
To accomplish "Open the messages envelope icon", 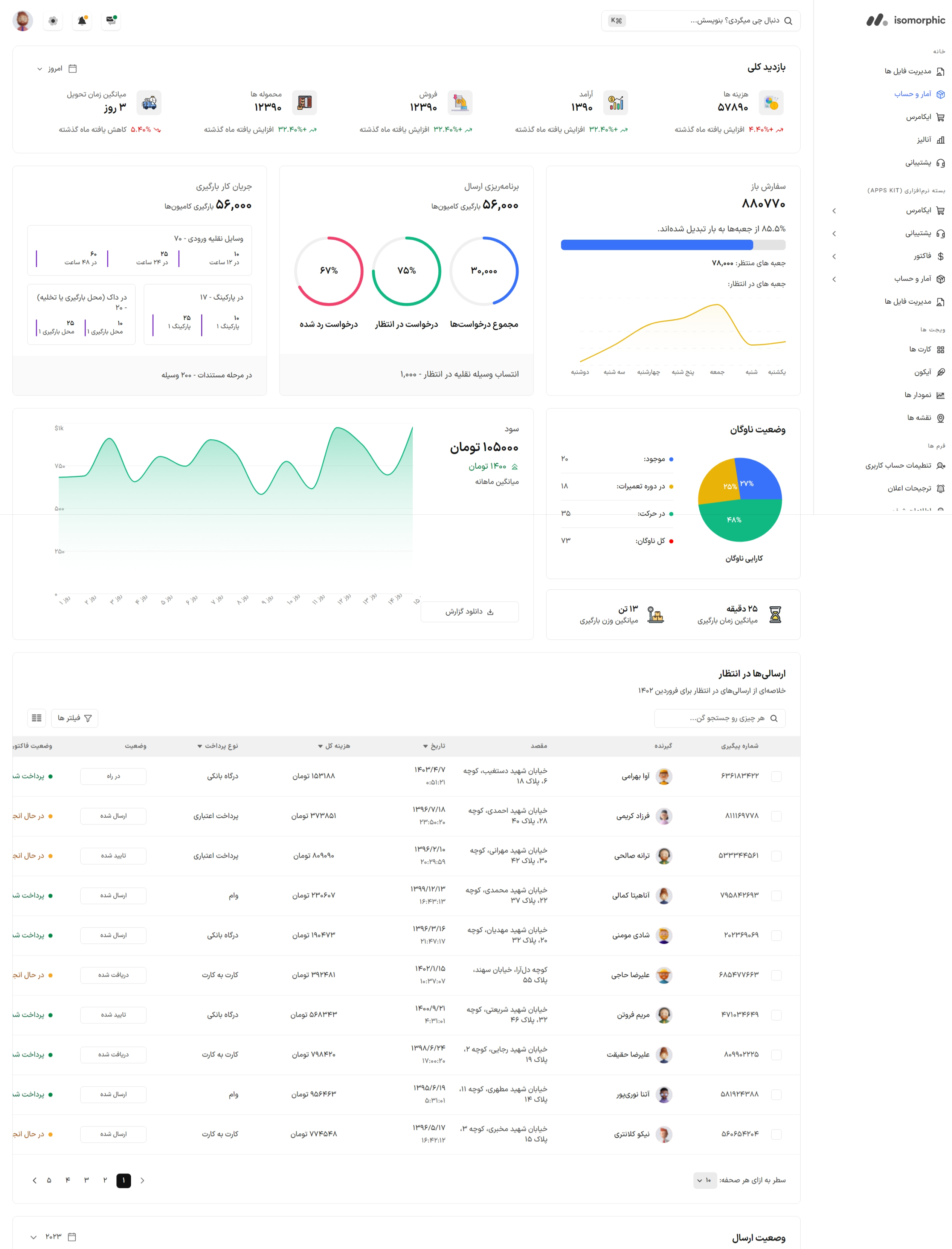I will click(x=111, y=20).
